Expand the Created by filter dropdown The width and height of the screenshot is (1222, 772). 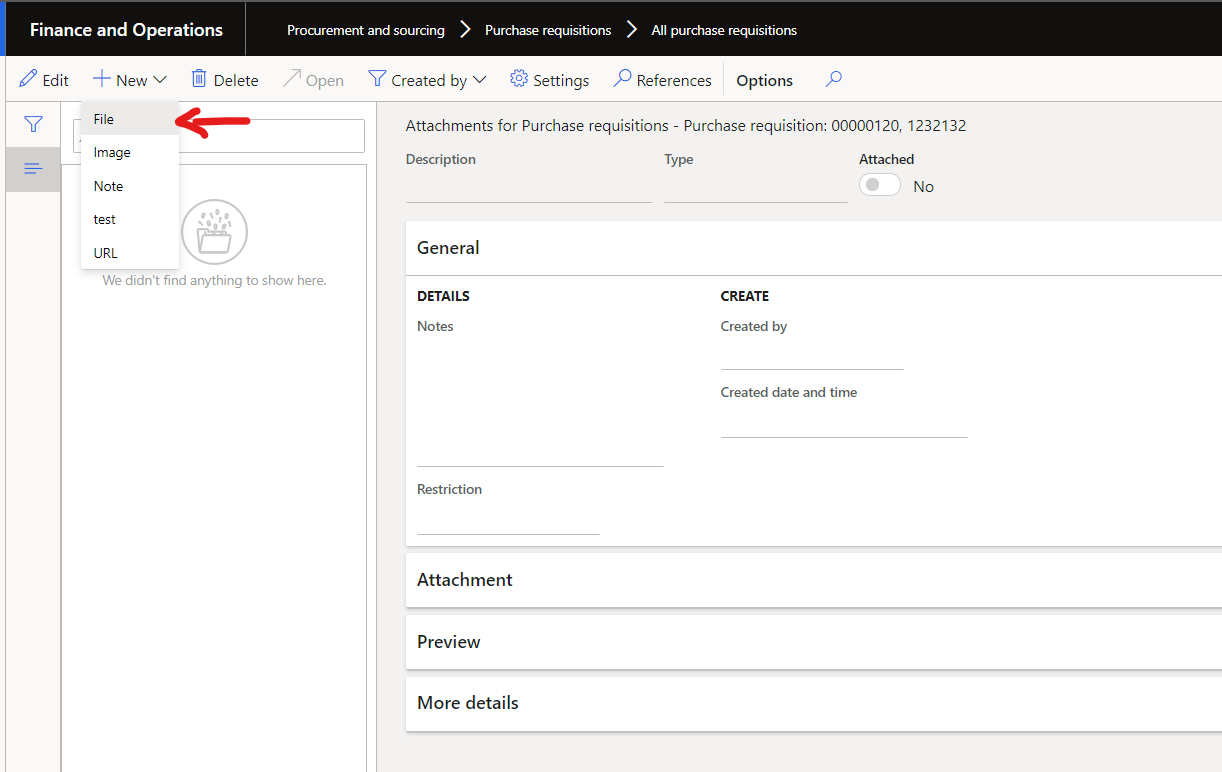pyautogui.click(x=427, y=80)
